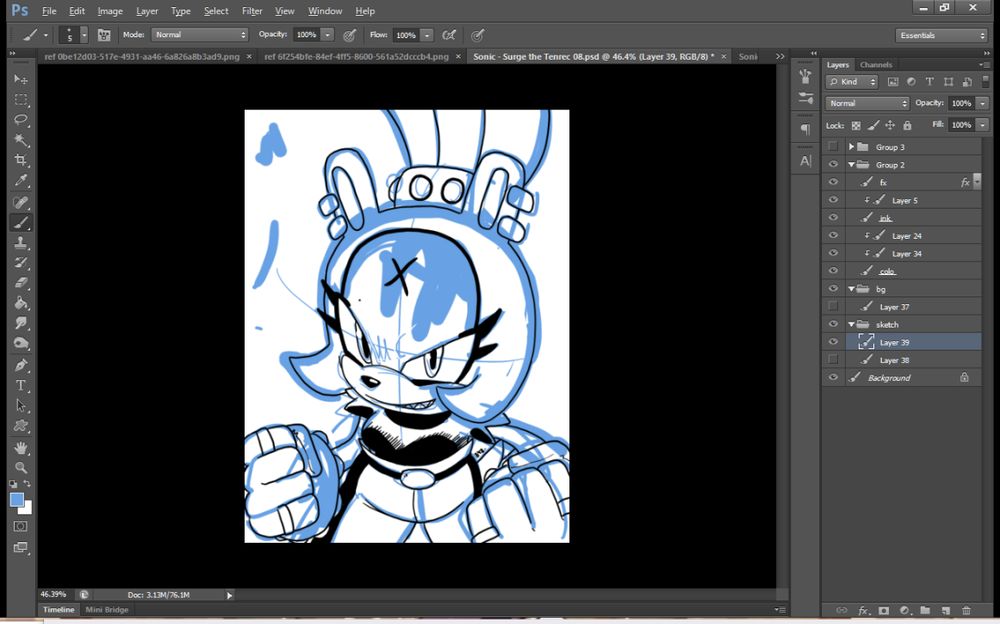1000x624 pixels.
Task: Hide the fx layer
Action: (x=833, y=182)
